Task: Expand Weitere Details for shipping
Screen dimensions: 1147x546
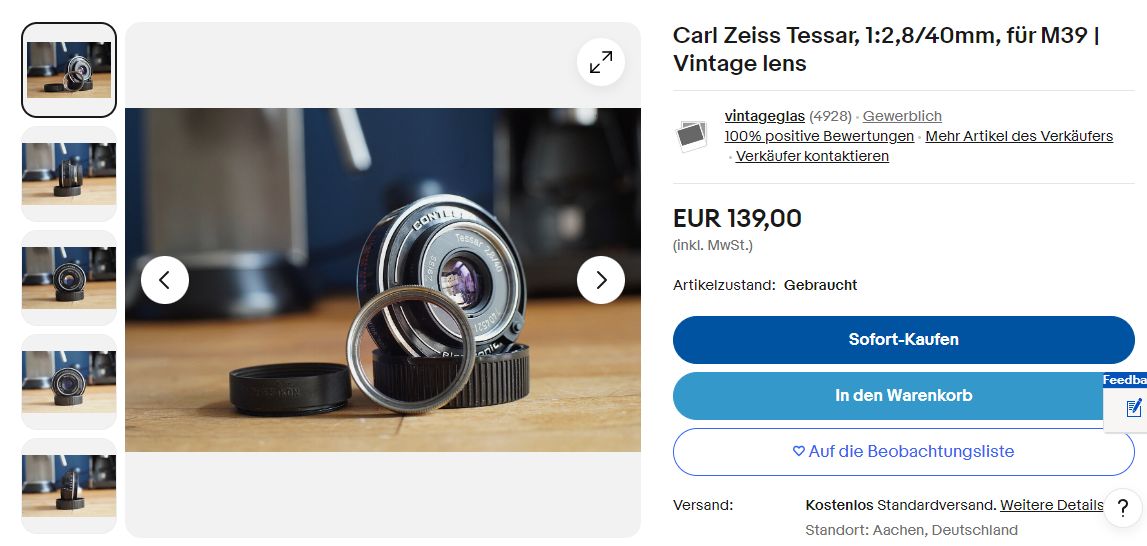Action: (x=1051, y=505)
